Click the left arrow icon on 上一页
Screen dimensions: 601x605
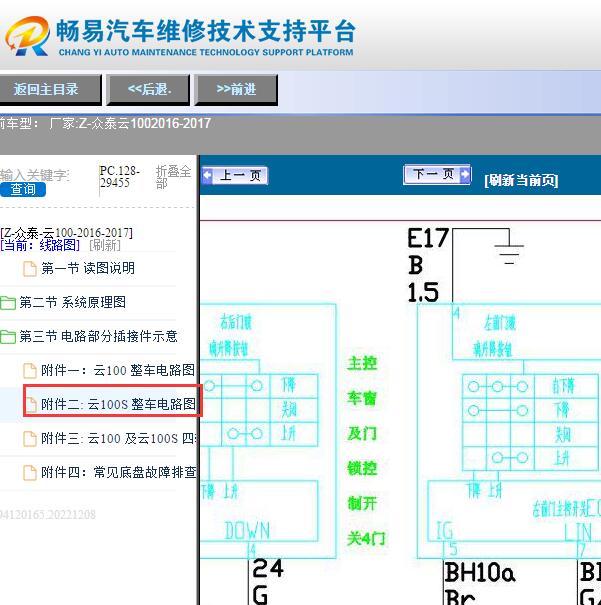[208, 176]
